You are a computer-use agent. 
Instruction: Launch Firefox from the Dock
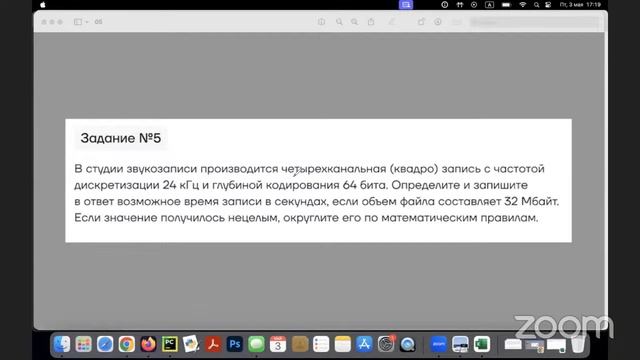click(148, 344)
